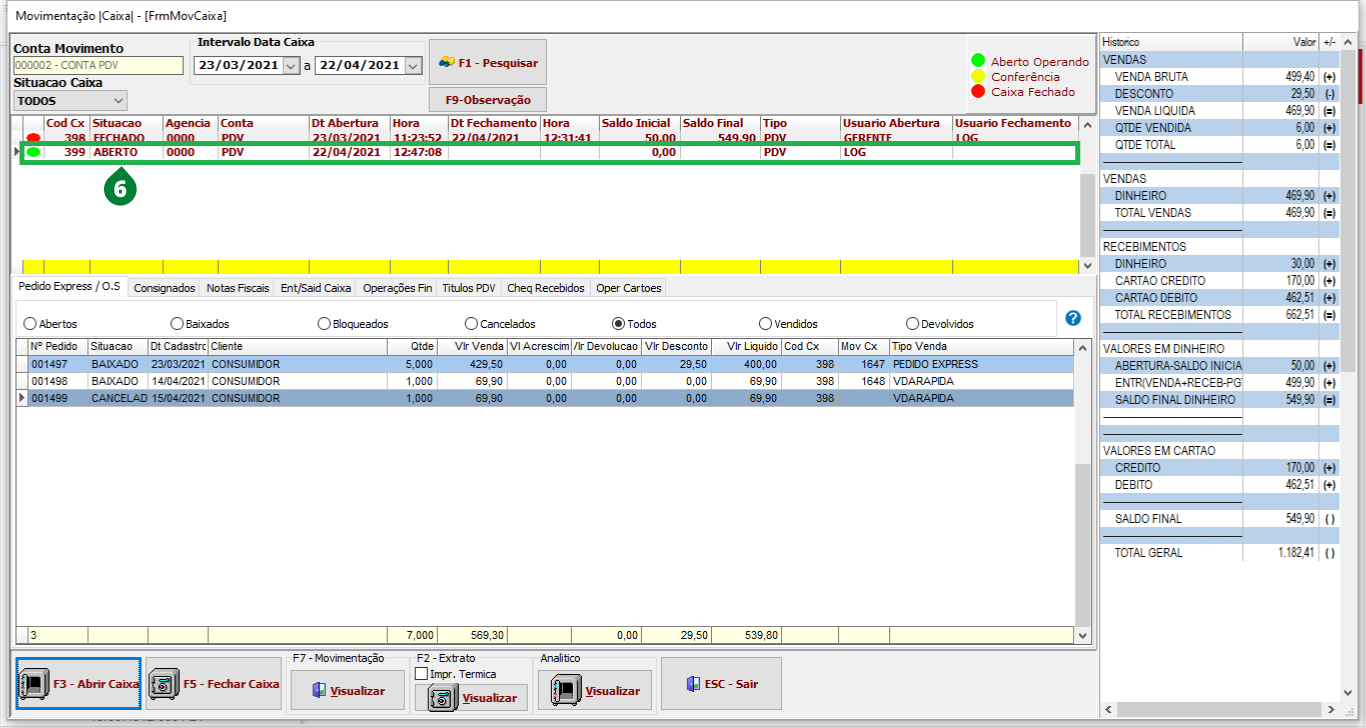Click Visualizar under F2 - Extrato
This screenshot has width=1366, height=728.
[471, 698]
